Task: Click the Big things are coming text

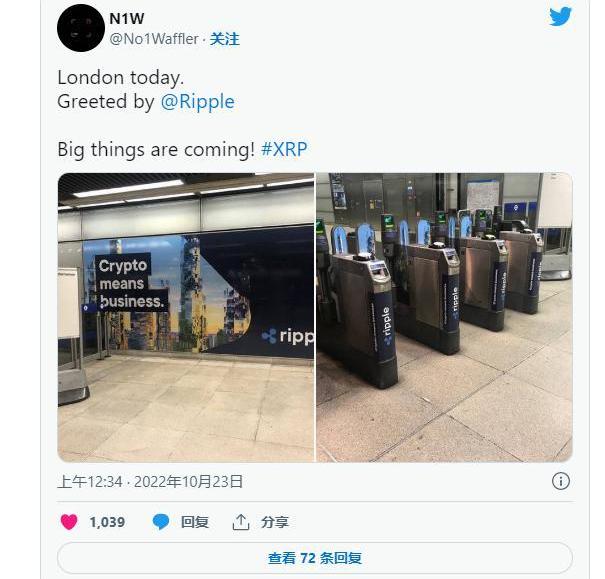Action: coord(156,149)
